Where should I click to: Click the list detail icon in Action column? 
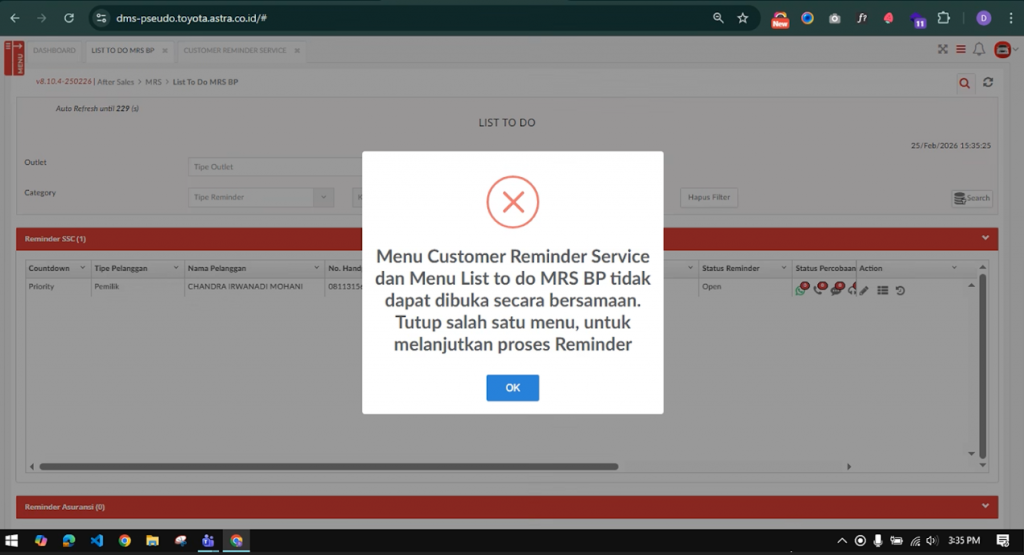coord(883,290)
